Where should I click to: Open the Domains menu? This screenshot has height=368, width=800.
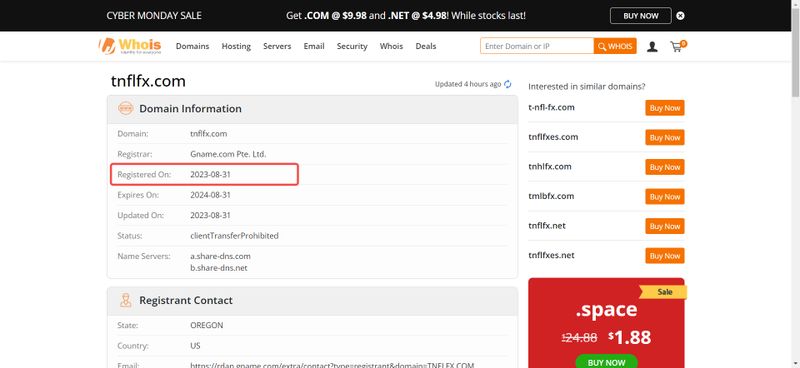point(192,46)
